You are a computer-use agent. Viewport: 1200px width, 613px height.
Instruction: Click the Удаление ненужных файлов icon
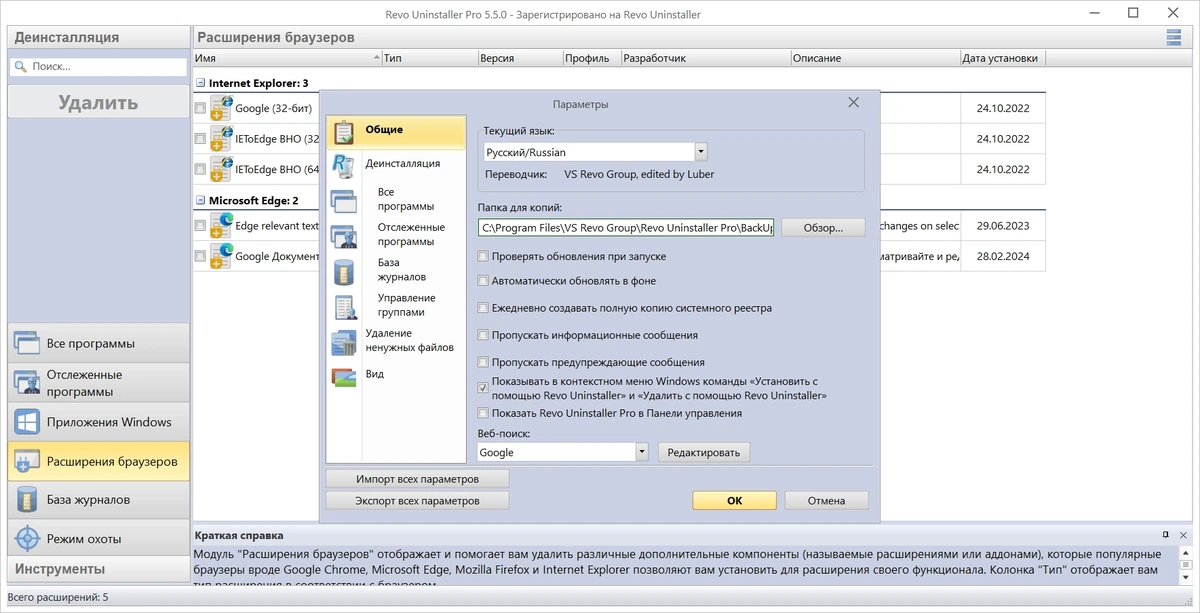tap(344, 343)
